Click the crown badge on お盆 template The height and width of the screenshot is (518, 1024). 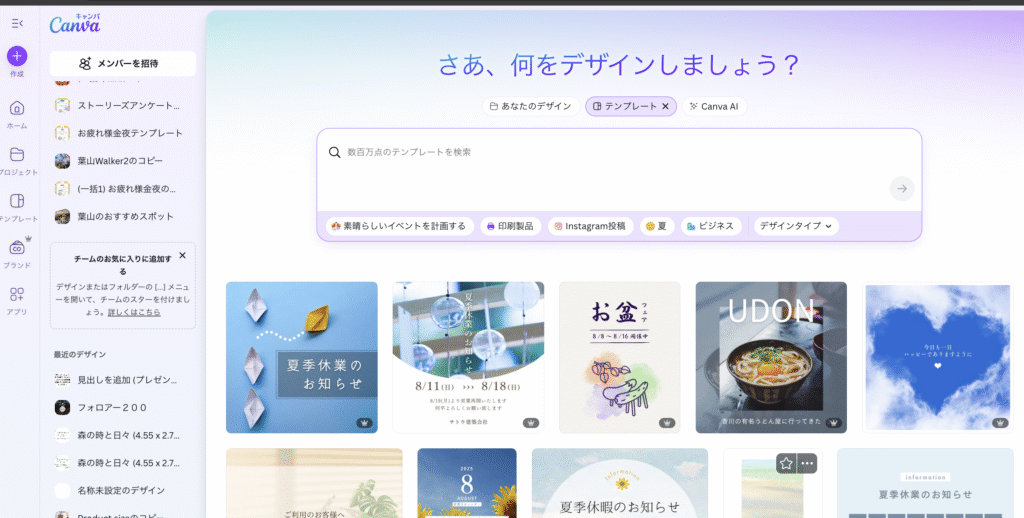[x=667, y=423]
